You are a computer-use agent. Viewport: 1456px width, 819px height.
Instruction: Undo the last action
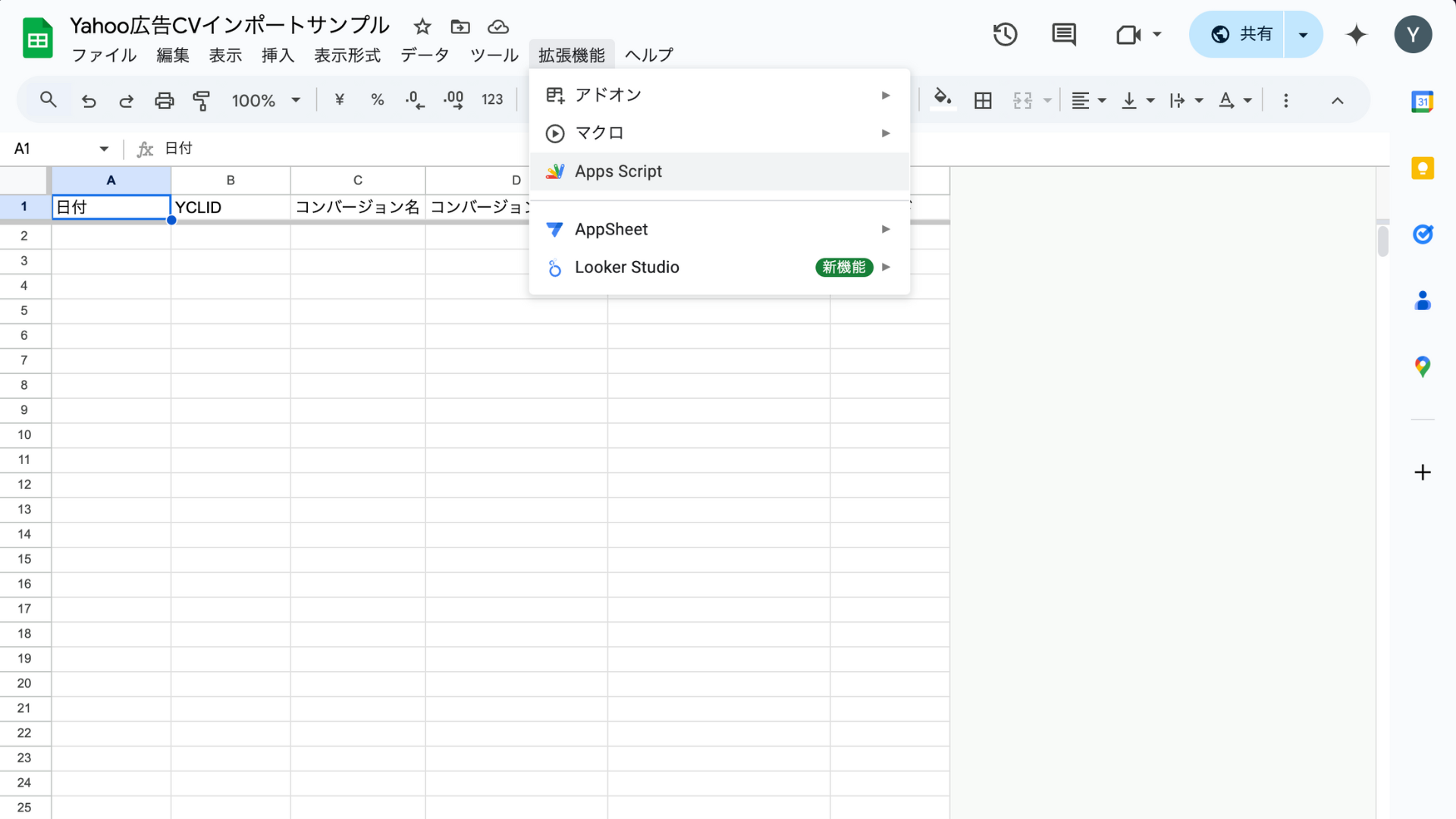(89, 100)
